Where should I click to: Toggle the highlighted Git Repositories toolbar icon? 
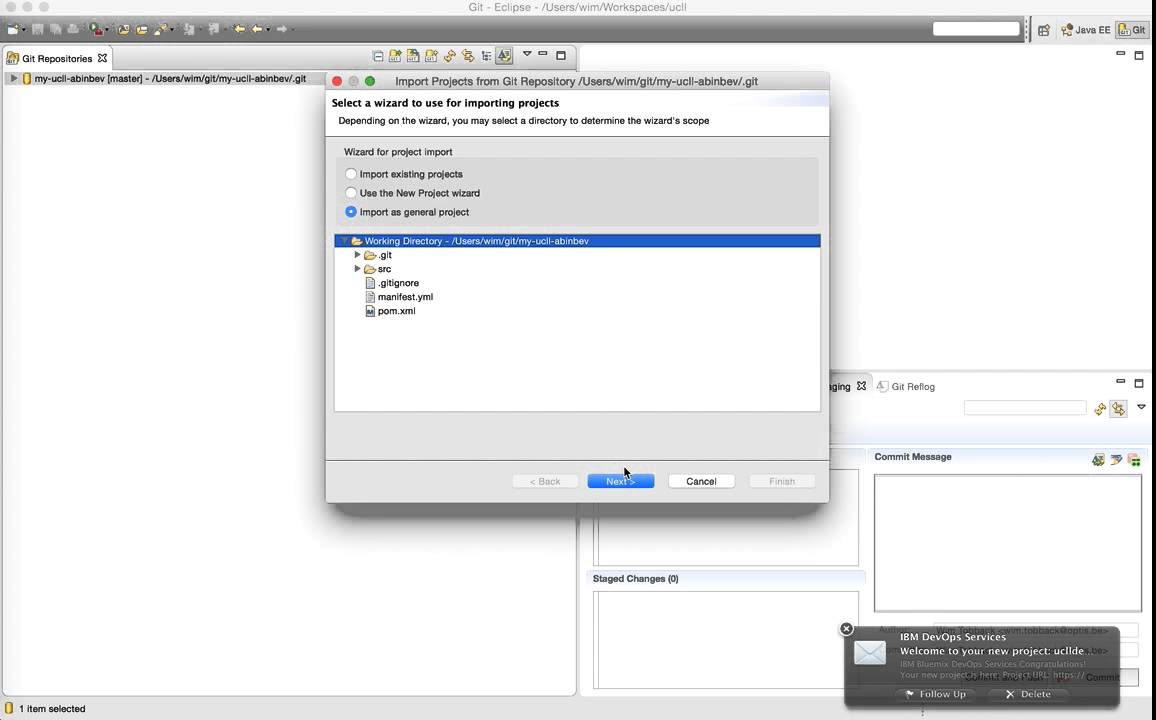tap(504, 55)
